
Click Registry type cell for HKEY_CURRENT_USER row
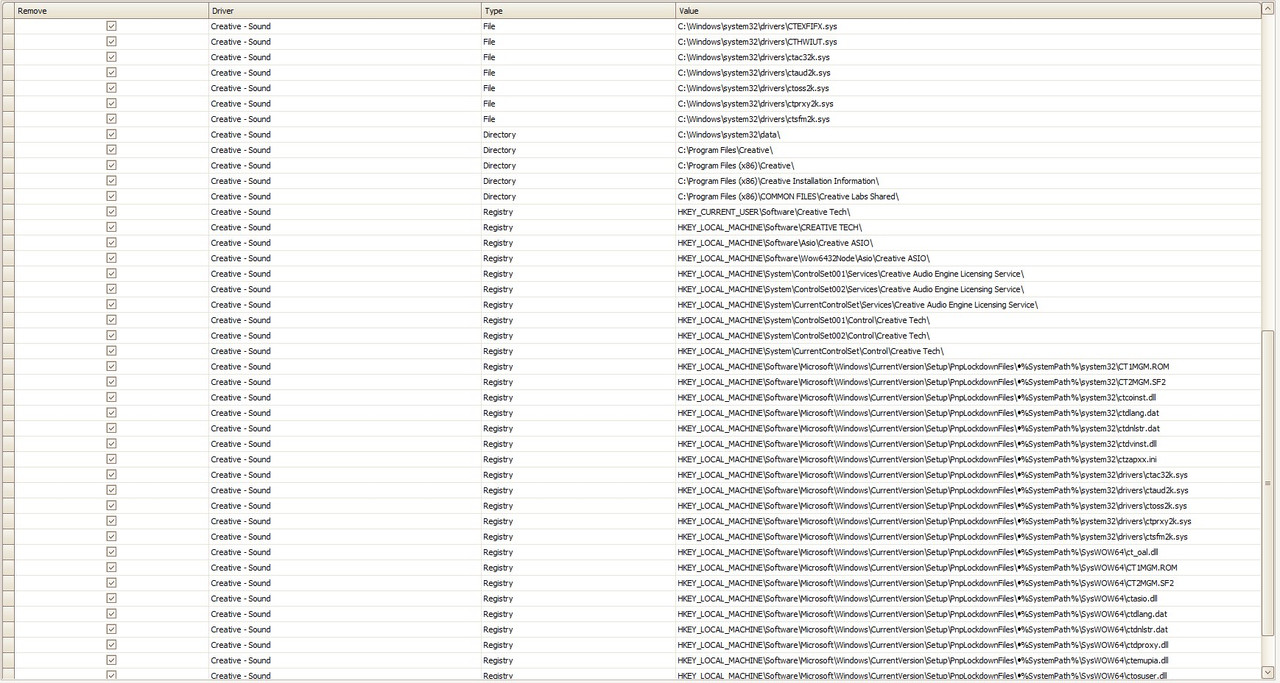(578, 212)
